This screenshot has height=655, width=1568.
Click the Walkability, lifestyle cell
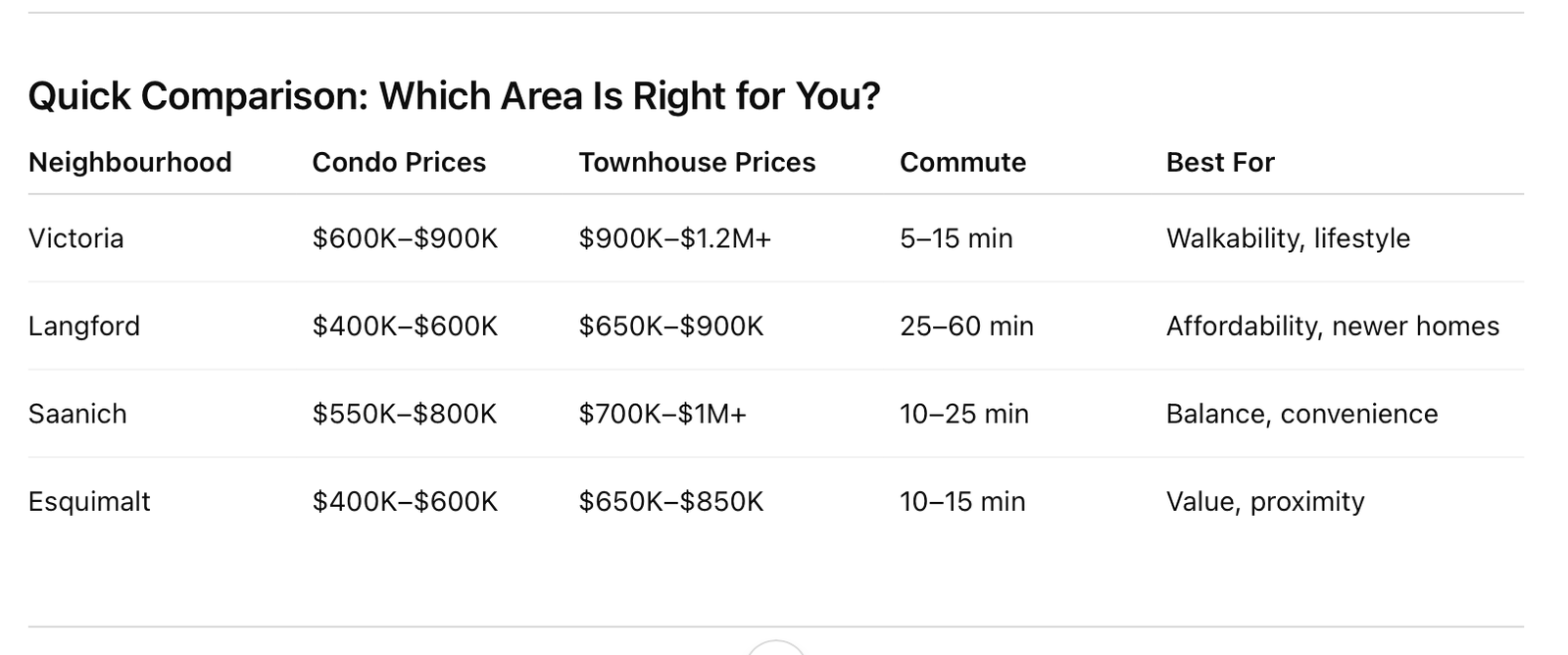click(x=1288, y=238)
